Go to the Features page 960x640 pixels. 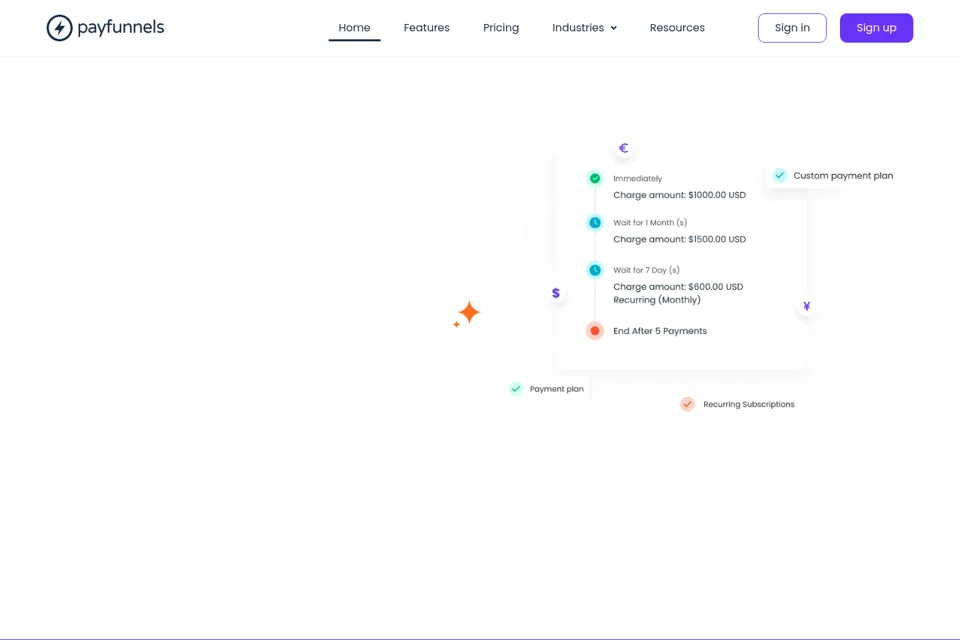point(427,28)
